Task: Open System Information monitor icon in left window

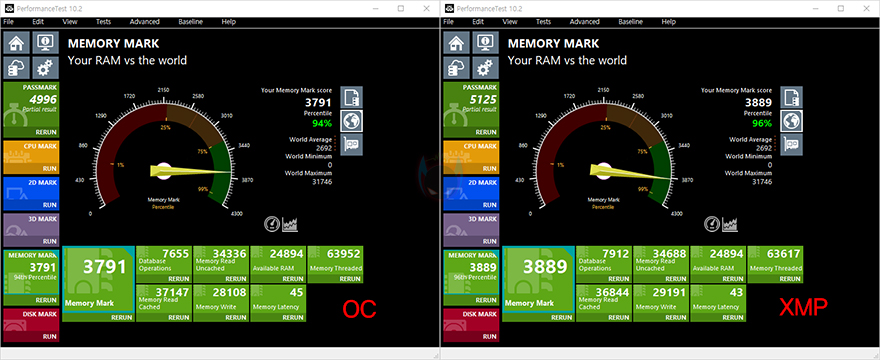Action: [45, 42]
